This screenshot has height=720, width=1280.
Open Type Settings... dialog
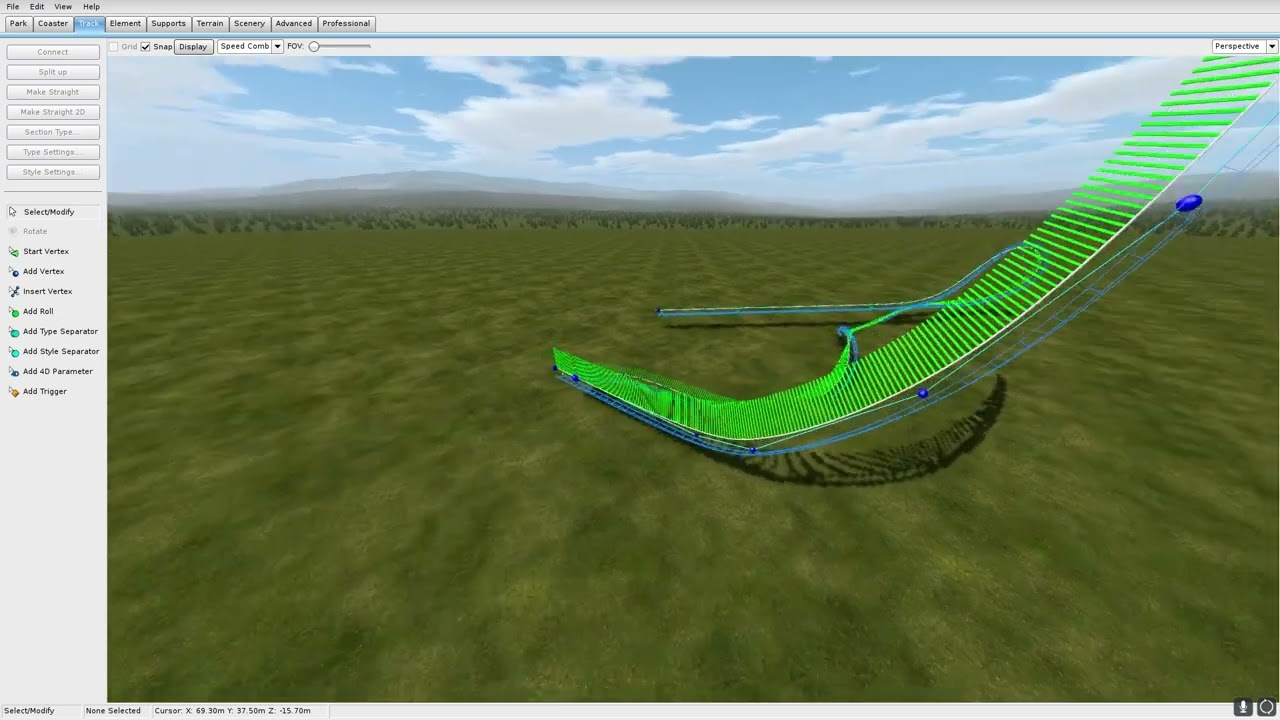pyautogui.click(x=53, y=152)
